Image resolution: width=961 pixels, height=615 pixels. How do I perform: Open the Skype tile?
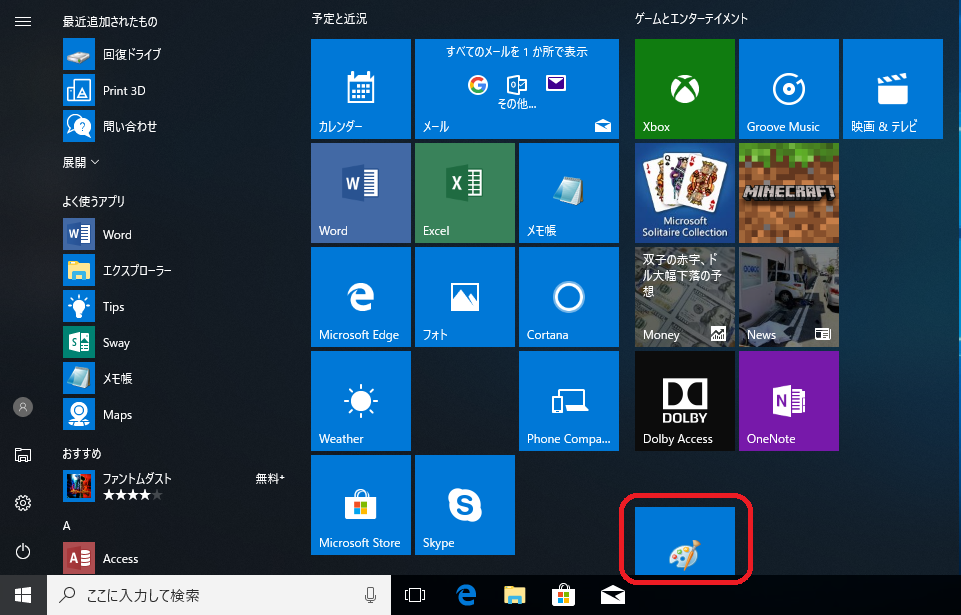click(465, 505)
